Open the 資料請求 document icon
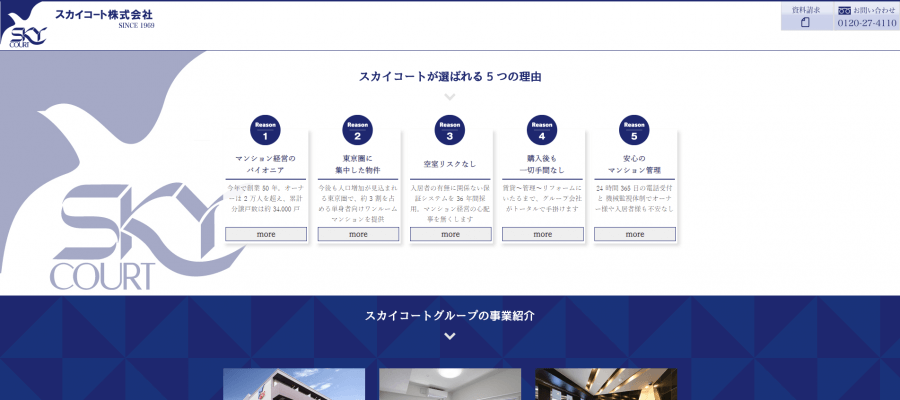This screenshot has height=400, width=900. tap(805, 22)
